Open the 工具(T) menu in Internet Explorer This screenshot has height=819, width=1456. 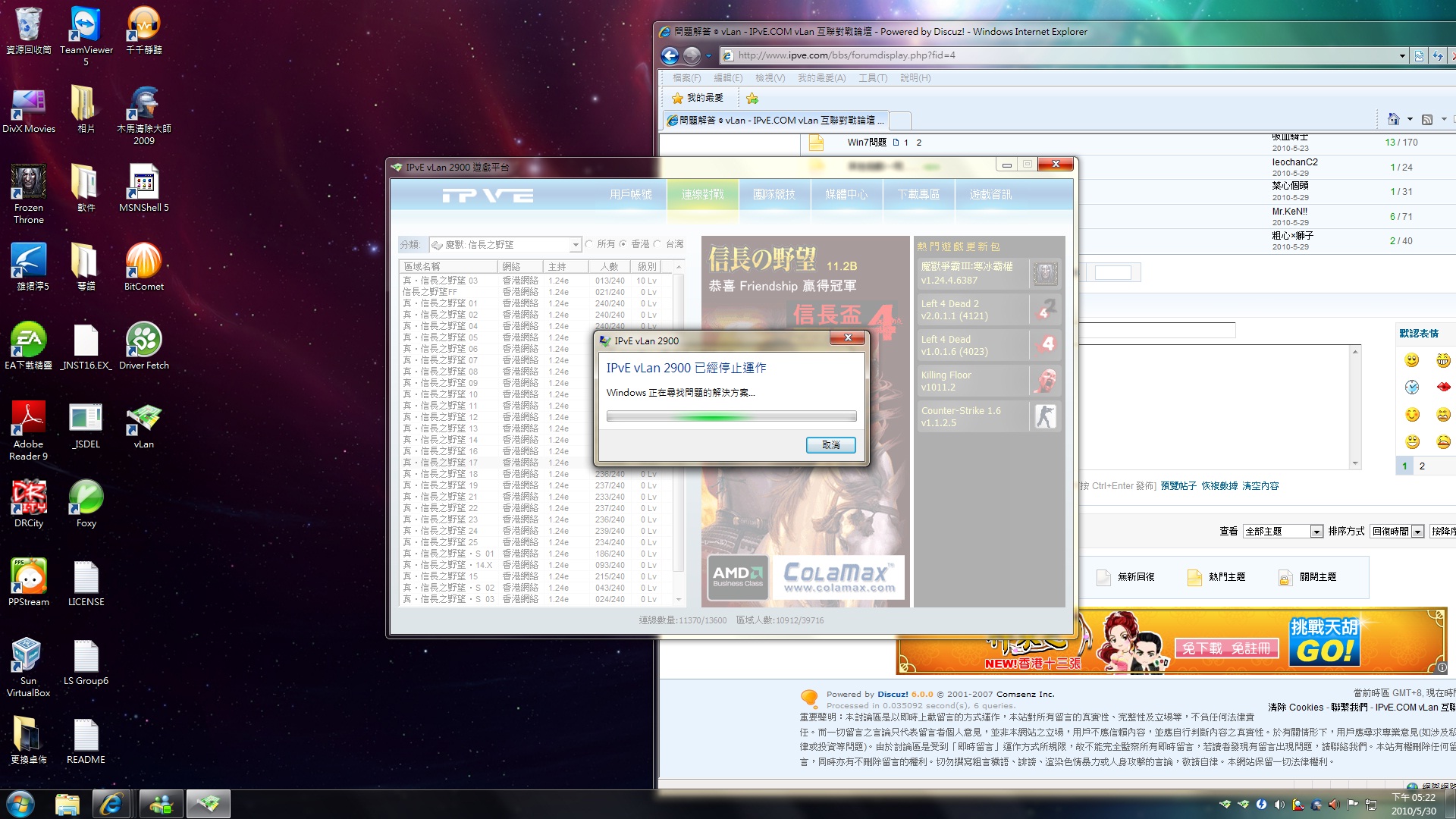point(872,78)
